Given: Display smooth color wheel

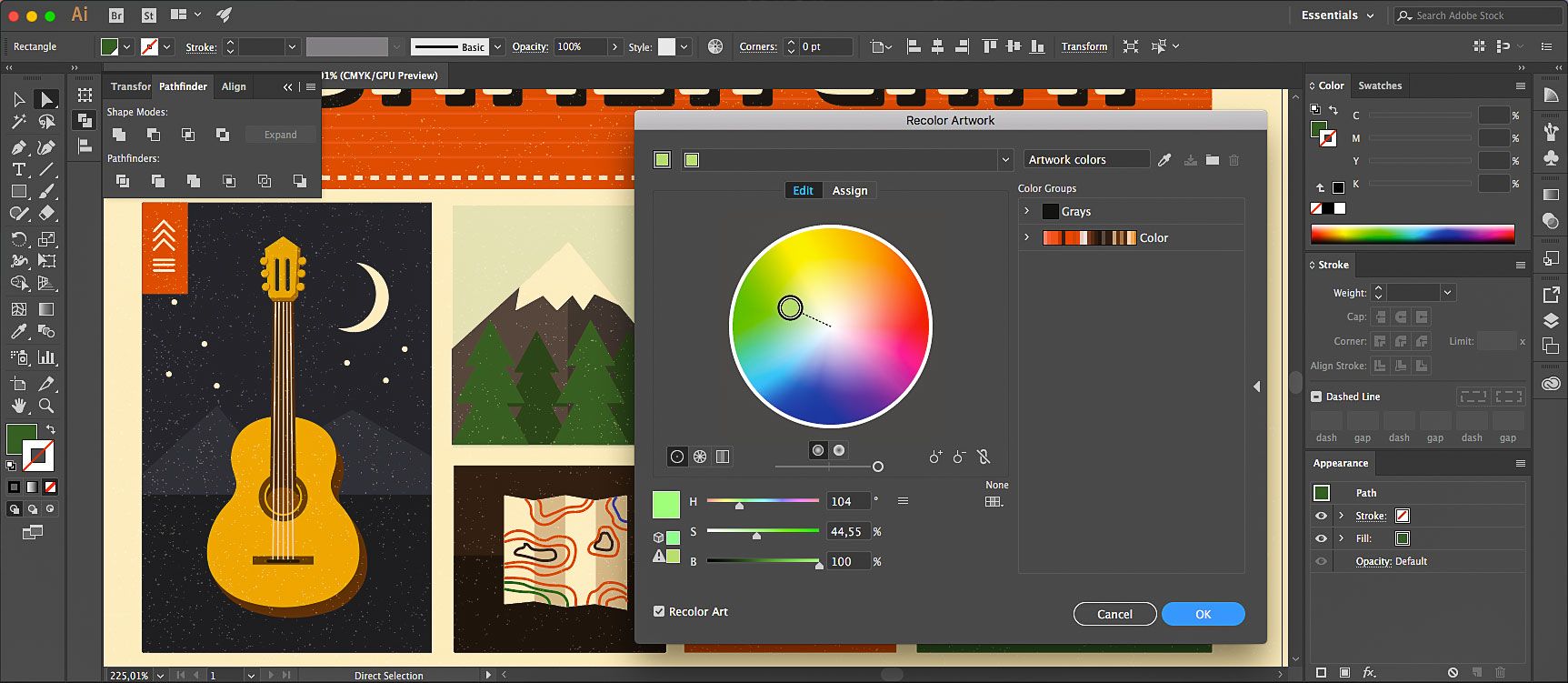Looking at the screenshot, I should [x=677, y=457].
